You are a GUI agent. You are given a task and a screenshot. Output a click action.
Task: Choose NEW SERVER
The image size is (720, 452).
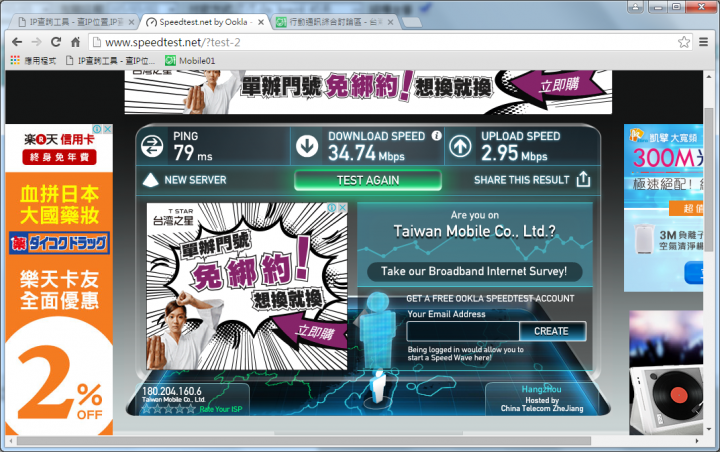(195, 180)
